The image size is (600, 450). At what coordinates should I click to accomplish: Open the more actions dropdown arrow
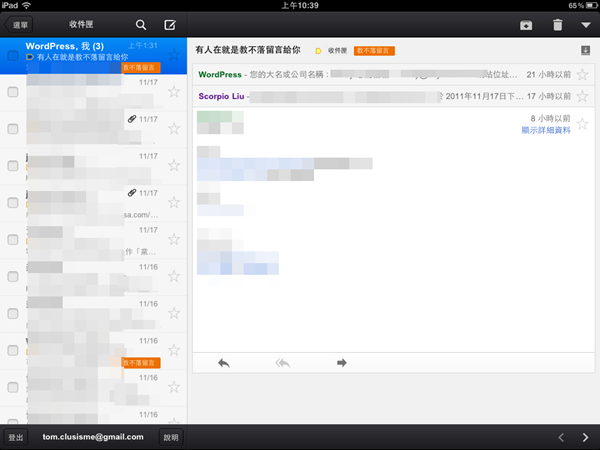[x=585, y=25]
